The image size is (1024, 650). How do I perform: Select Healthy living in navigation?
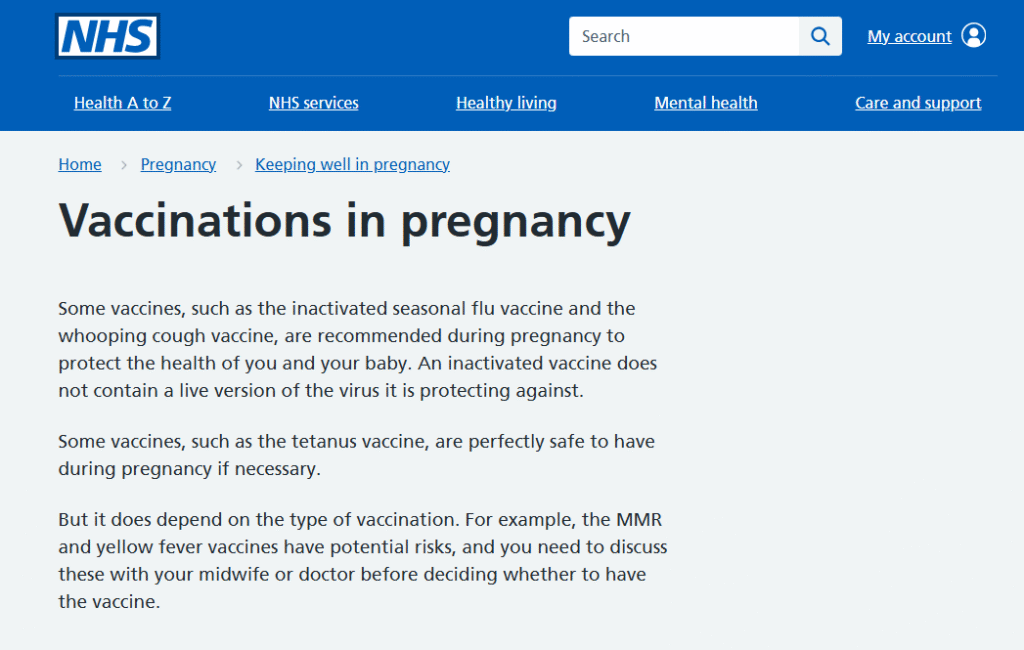click(506, 103)
